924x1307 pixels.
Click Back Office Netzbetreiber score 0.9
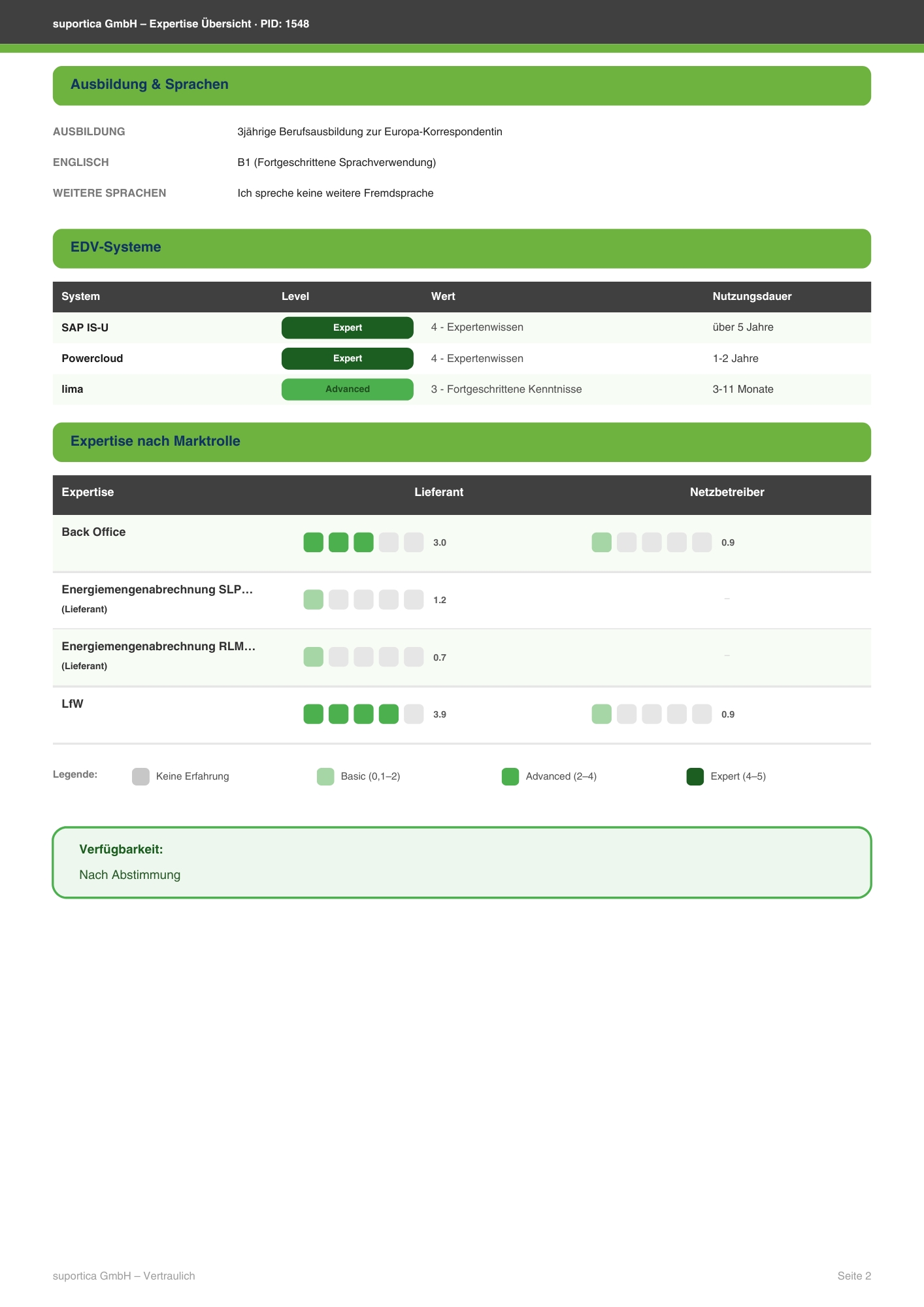[x=728, y=542]
